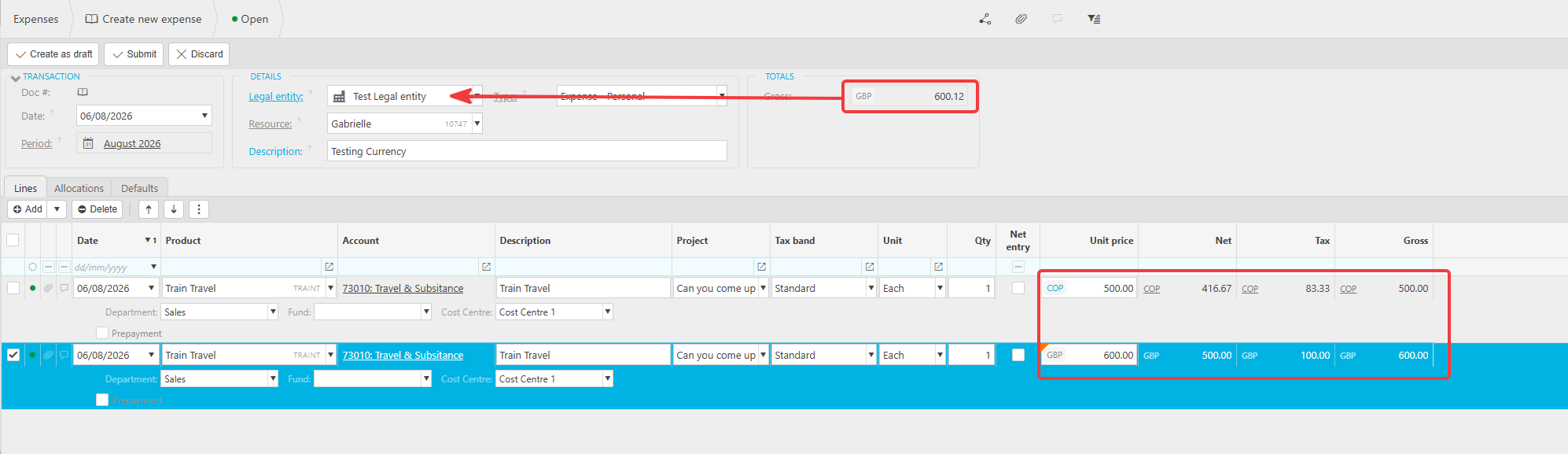Open the top toolbar comments icon
The image size is (1568, 454).
[1057, 19]
